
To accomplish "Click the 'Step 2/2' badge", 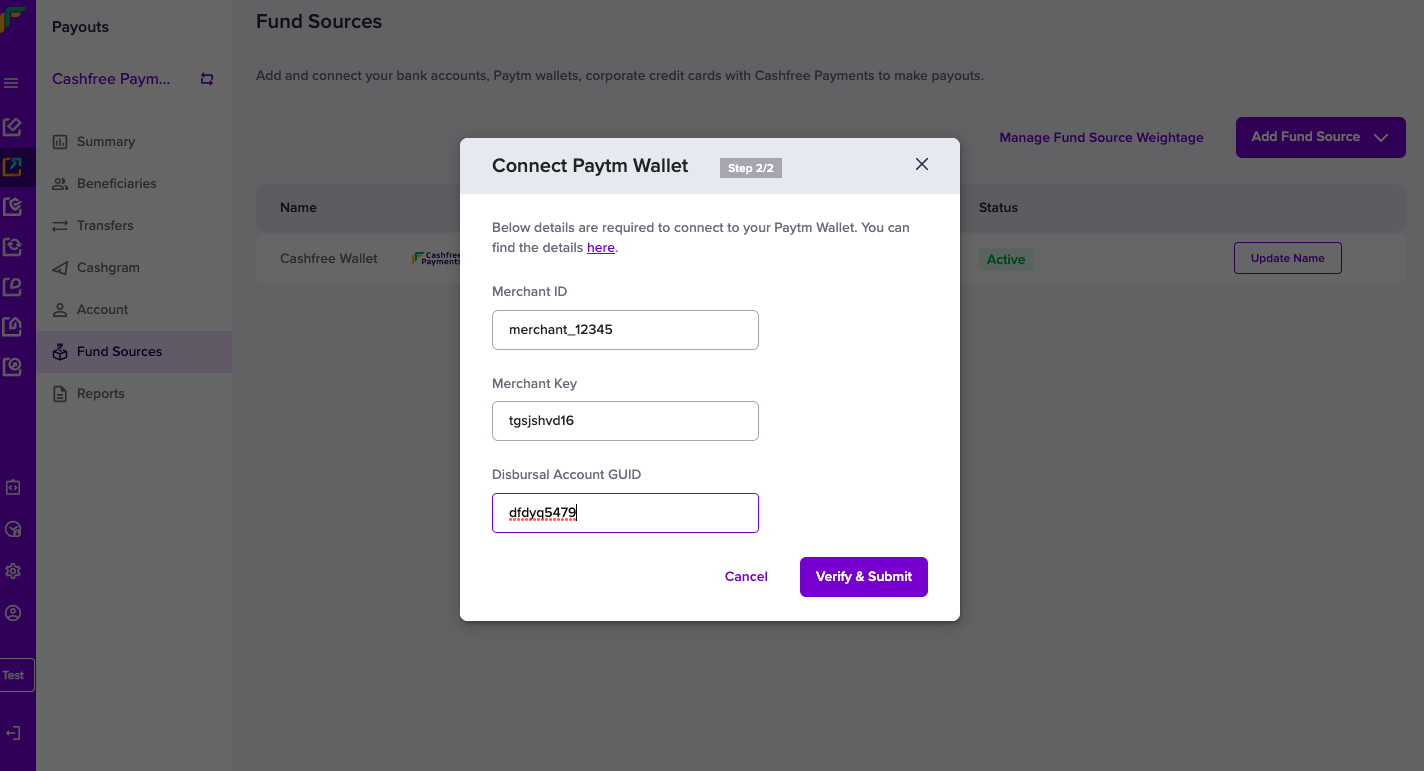I will pyautogui.click(x=751, y=168).
